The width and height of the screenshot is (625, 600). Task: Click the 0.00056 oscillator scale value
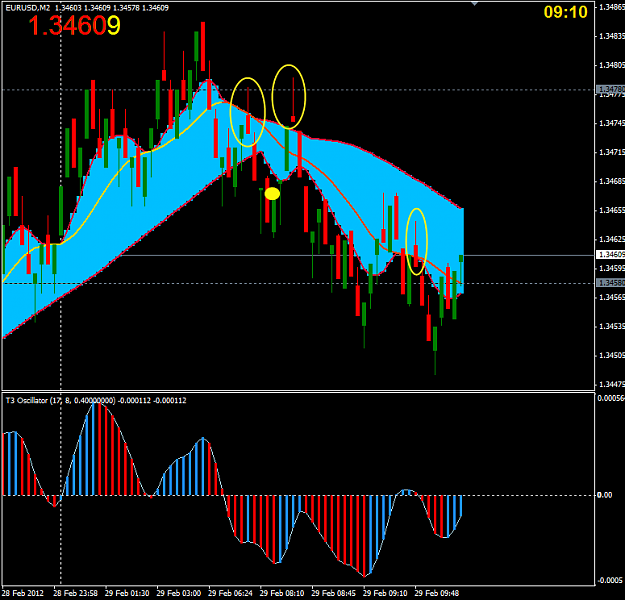click(611, 398)
